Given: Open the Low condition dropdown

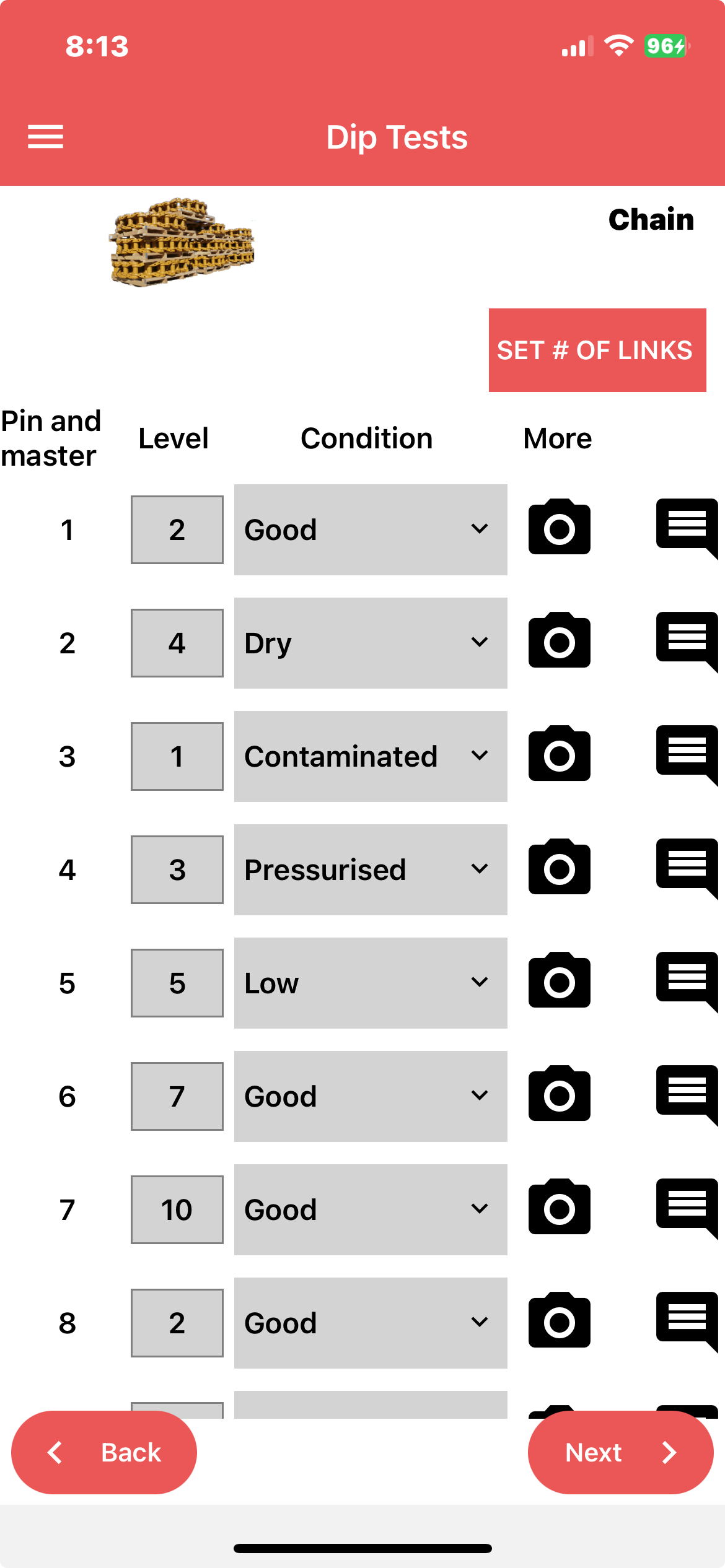Looking at the screenshot, I should (371, 983).
